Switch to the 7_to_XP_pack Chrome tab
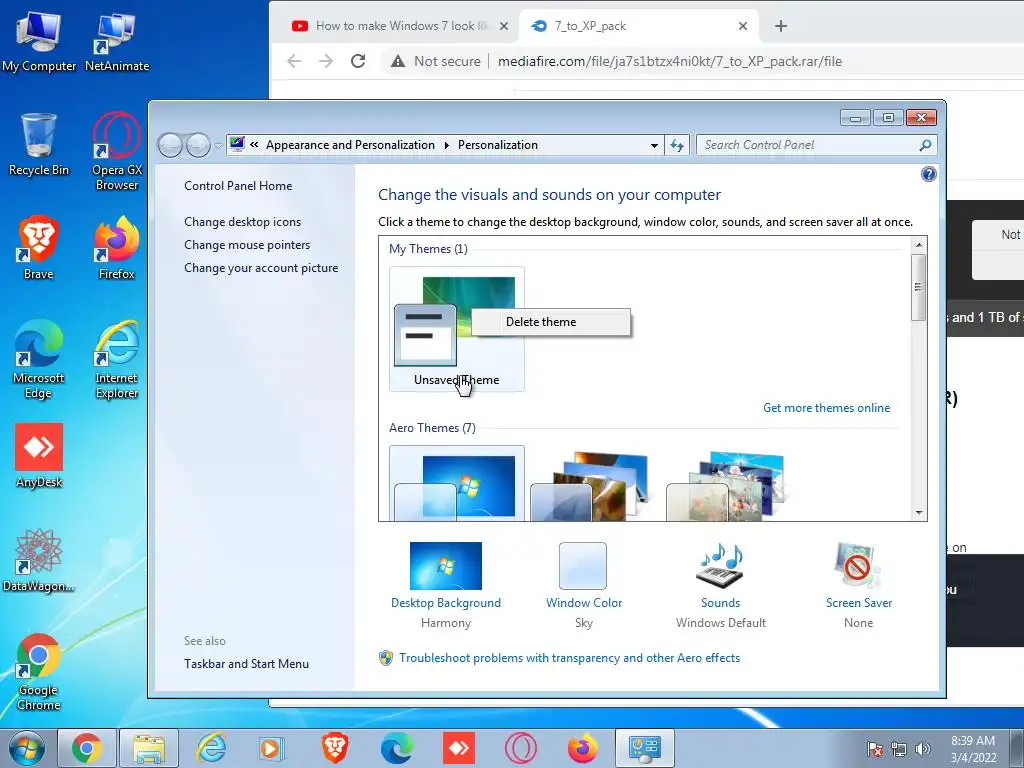 pos(637,26)
